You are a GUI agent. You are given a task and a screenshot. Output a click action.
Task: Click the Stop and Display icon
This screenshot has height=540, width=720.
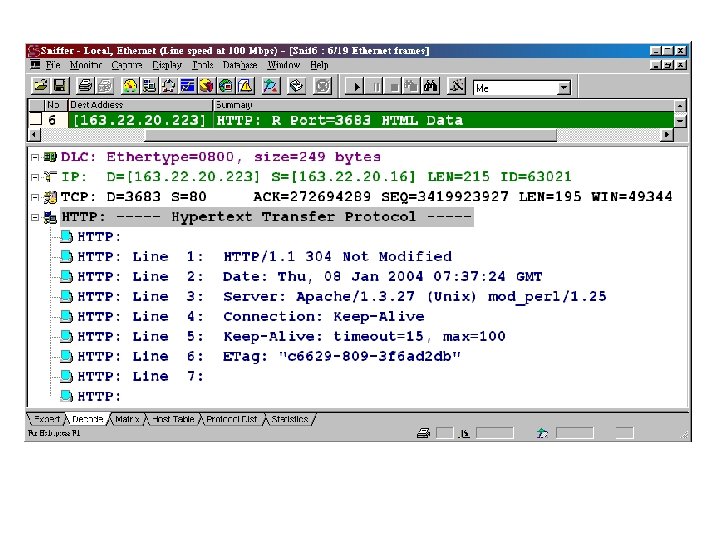coord(411,86)
